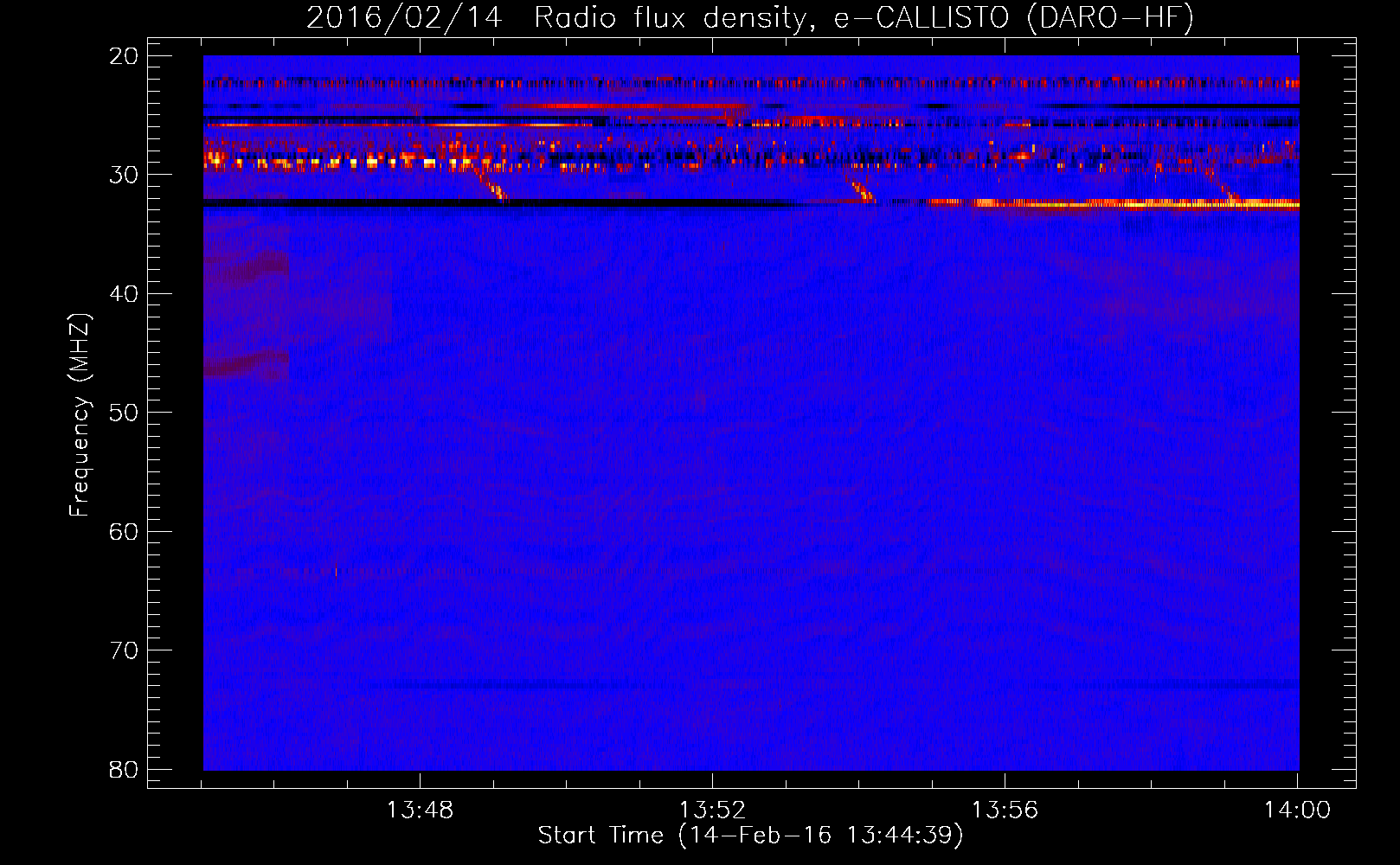The image size is (1400, 865).
Task: Click the 60 frequency tick label
Action: 125,531
